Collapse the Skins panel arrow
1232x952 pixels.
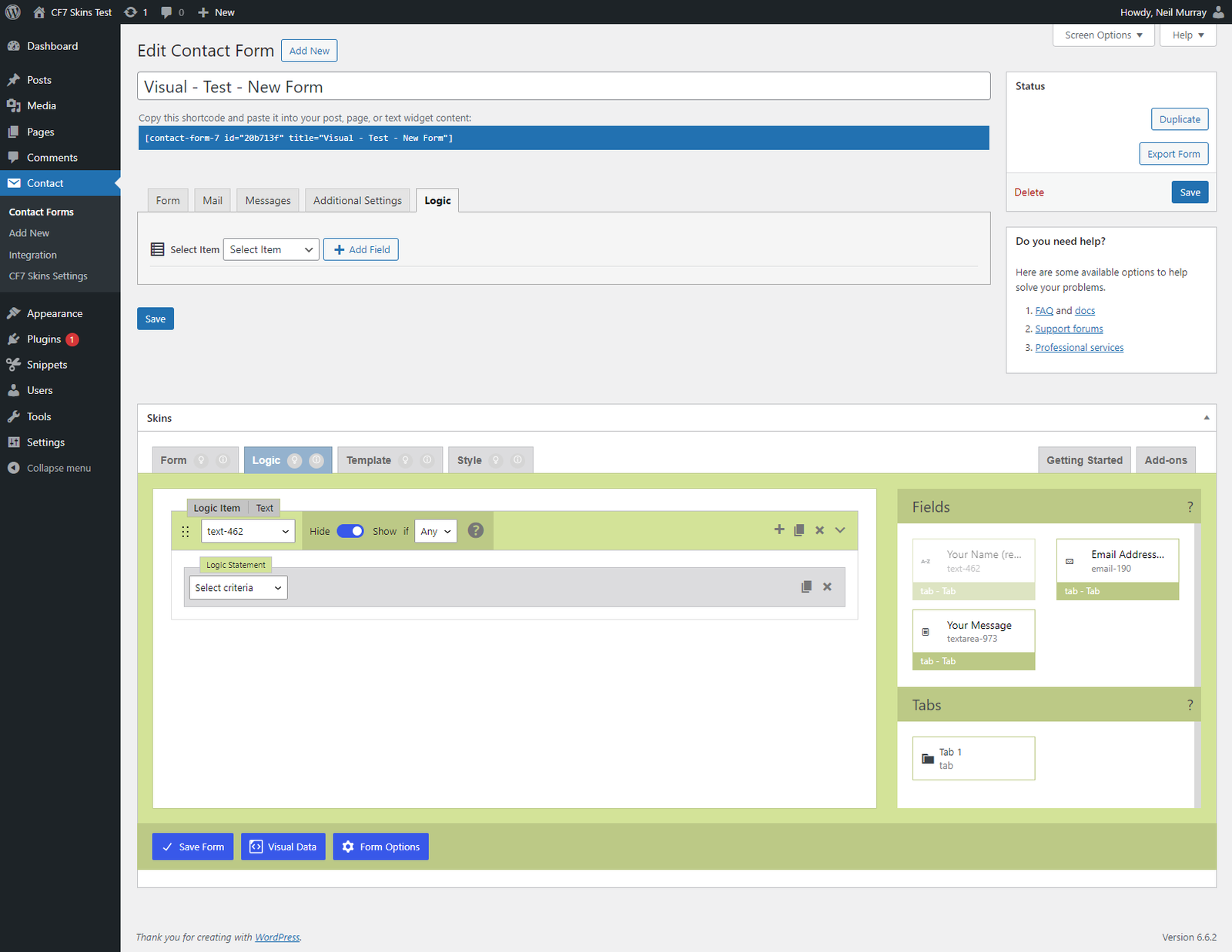(x=1207, y=418)
